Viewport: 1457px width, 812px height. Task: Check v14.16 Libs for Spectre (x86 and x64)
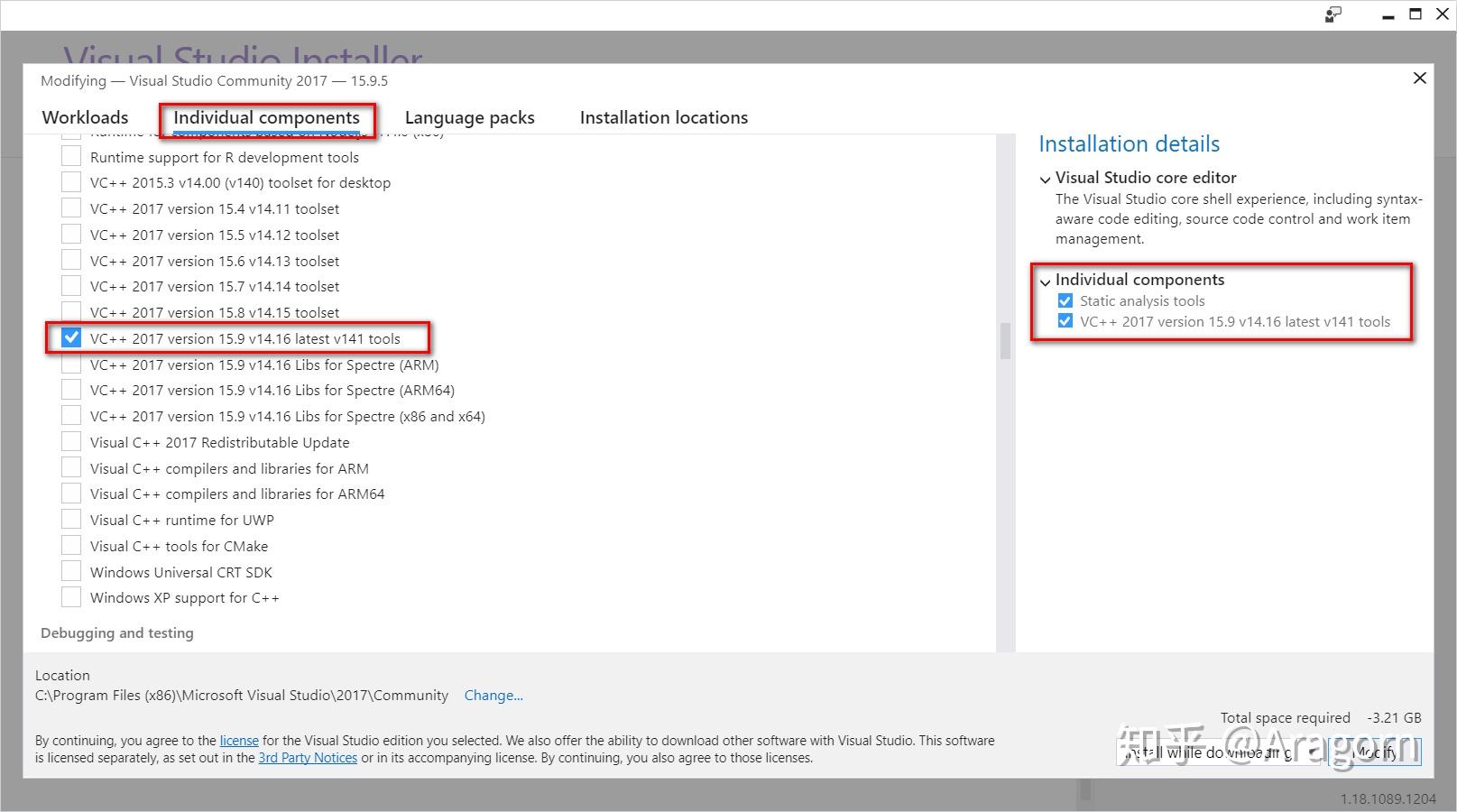71,416
